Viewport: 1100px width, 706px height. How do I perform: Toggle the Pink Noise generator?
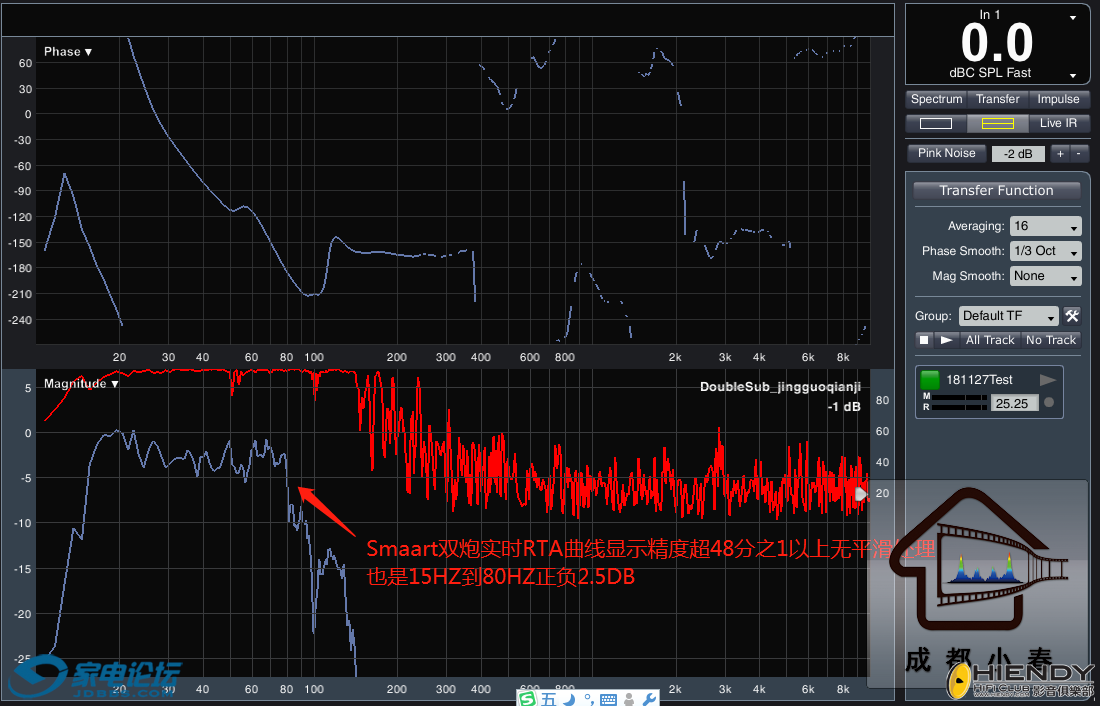coord(946,153)
